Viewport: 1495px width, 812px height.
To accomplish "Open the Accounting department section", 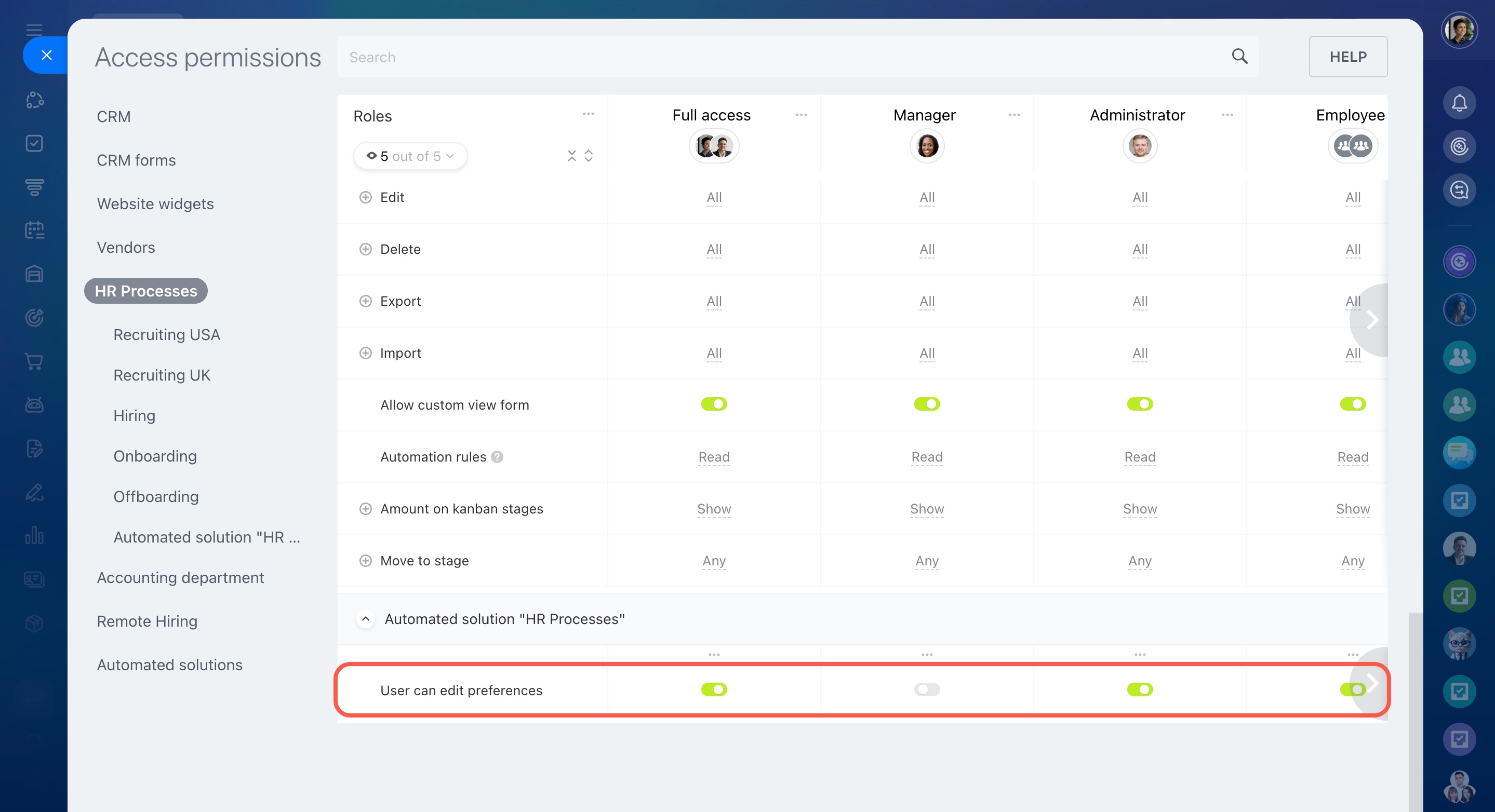I will pyautogui.click(x=180, y=578).
